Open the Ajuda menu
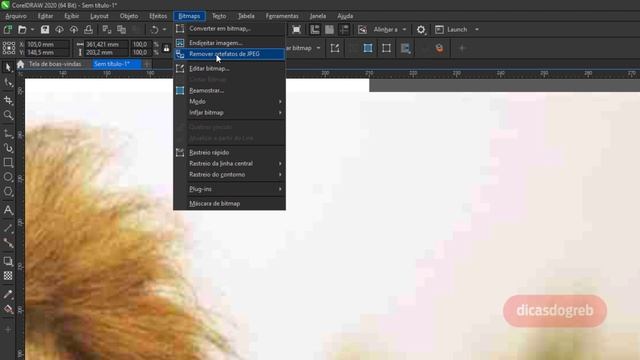Viewport: 640px width, 360px height. pos(345,16)
